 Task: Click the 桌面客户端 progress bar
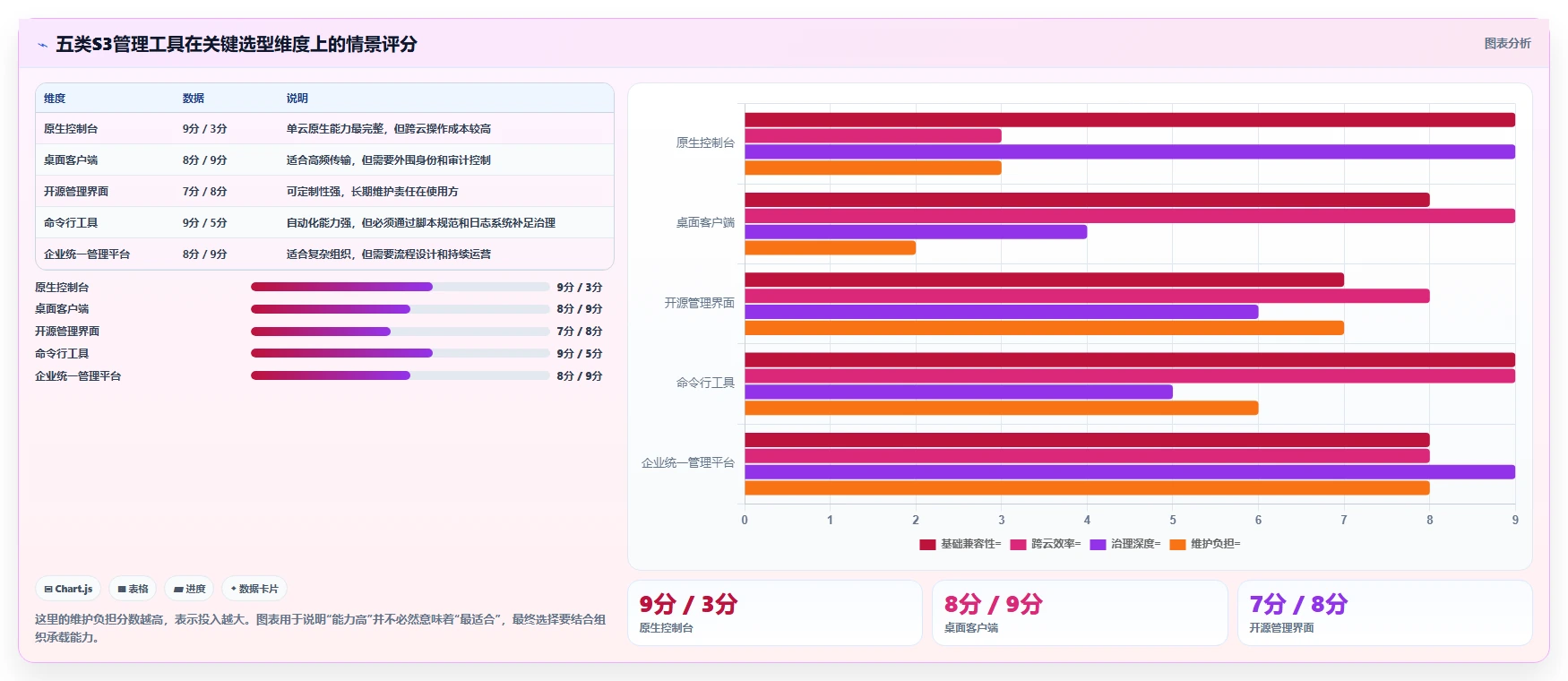[x=400, y=309]
